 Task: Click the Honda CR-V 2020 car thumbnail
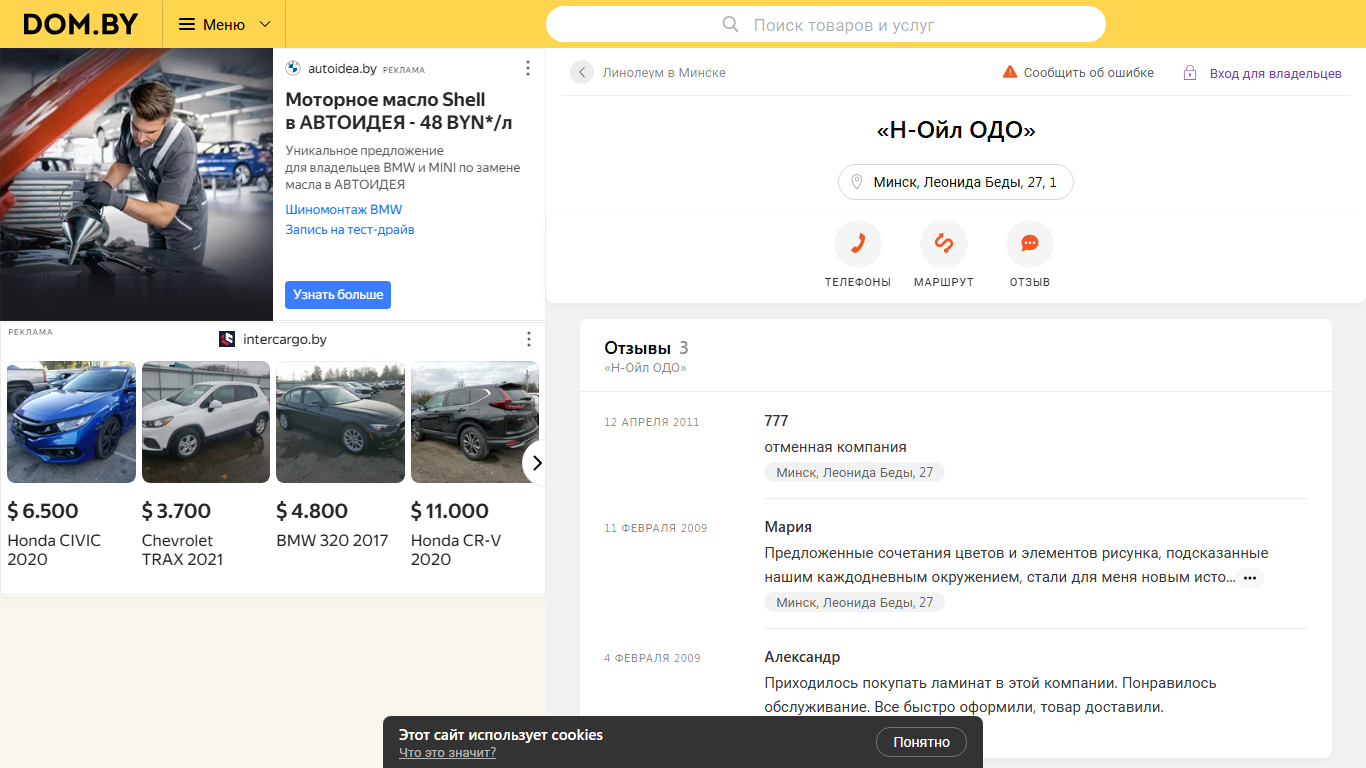coord(475,422)
